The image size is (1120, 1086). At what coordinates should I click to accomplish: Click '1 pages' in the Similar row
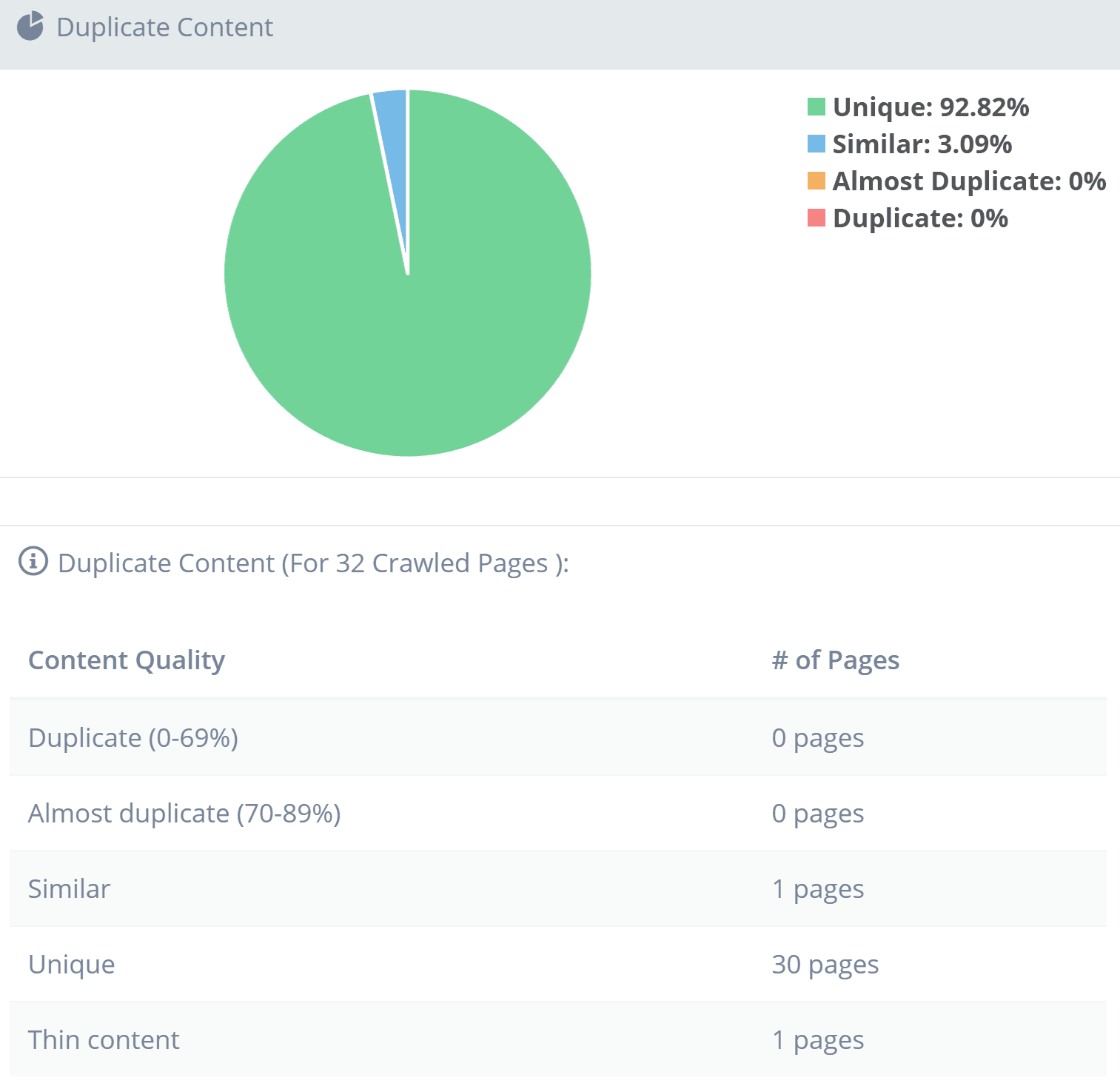click(818, 889)
